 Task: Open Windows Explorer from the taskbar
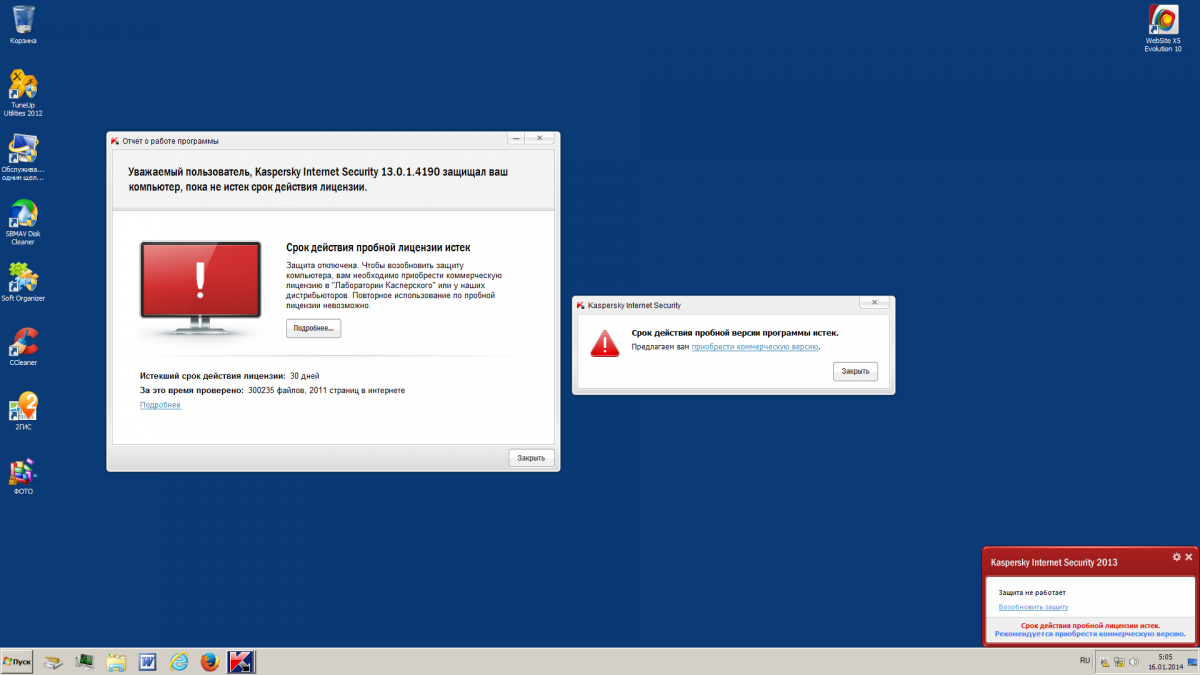pyautogui.click(x=116, y=662)
